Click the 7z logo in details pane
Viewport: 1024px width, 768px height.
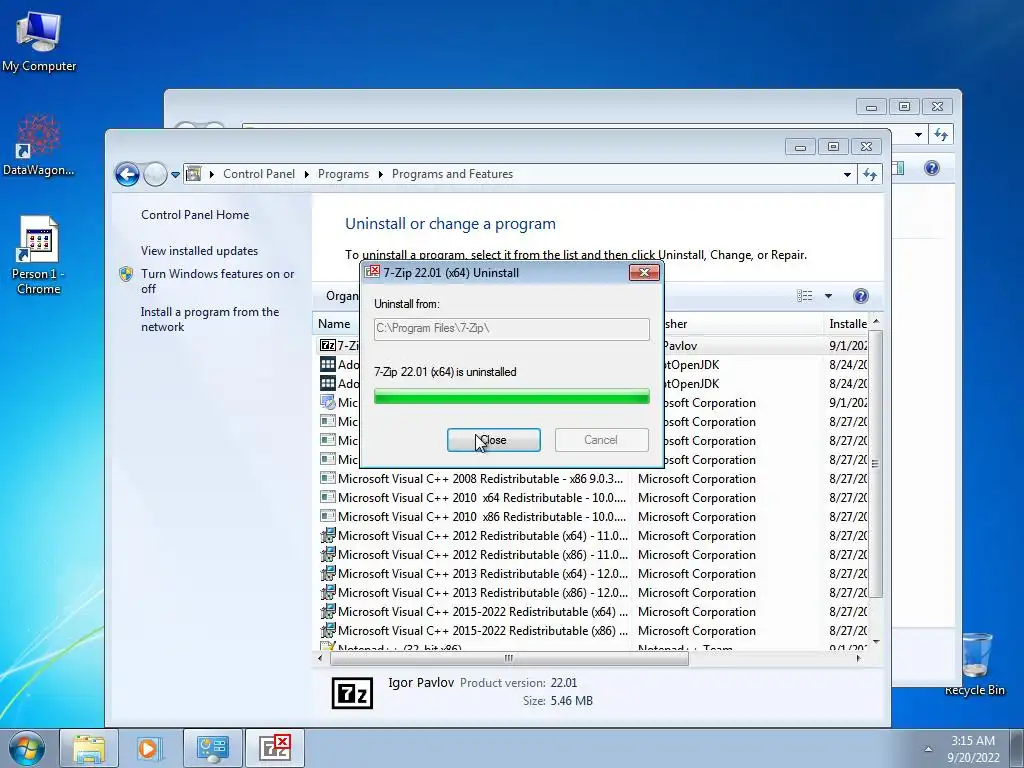point(353,693)
